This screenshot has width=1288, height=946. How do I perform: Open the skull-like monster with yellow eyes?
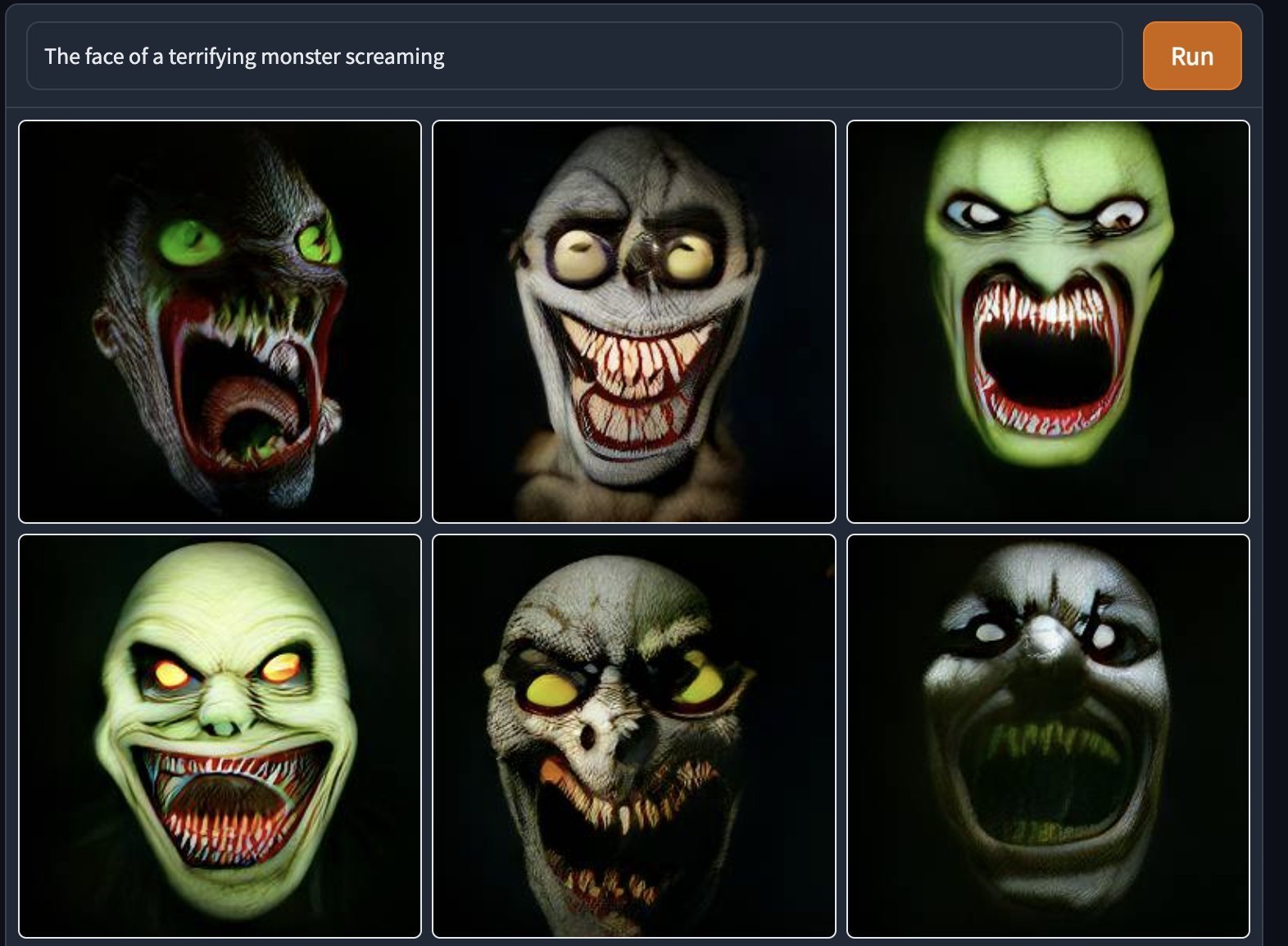pos(633,735)
